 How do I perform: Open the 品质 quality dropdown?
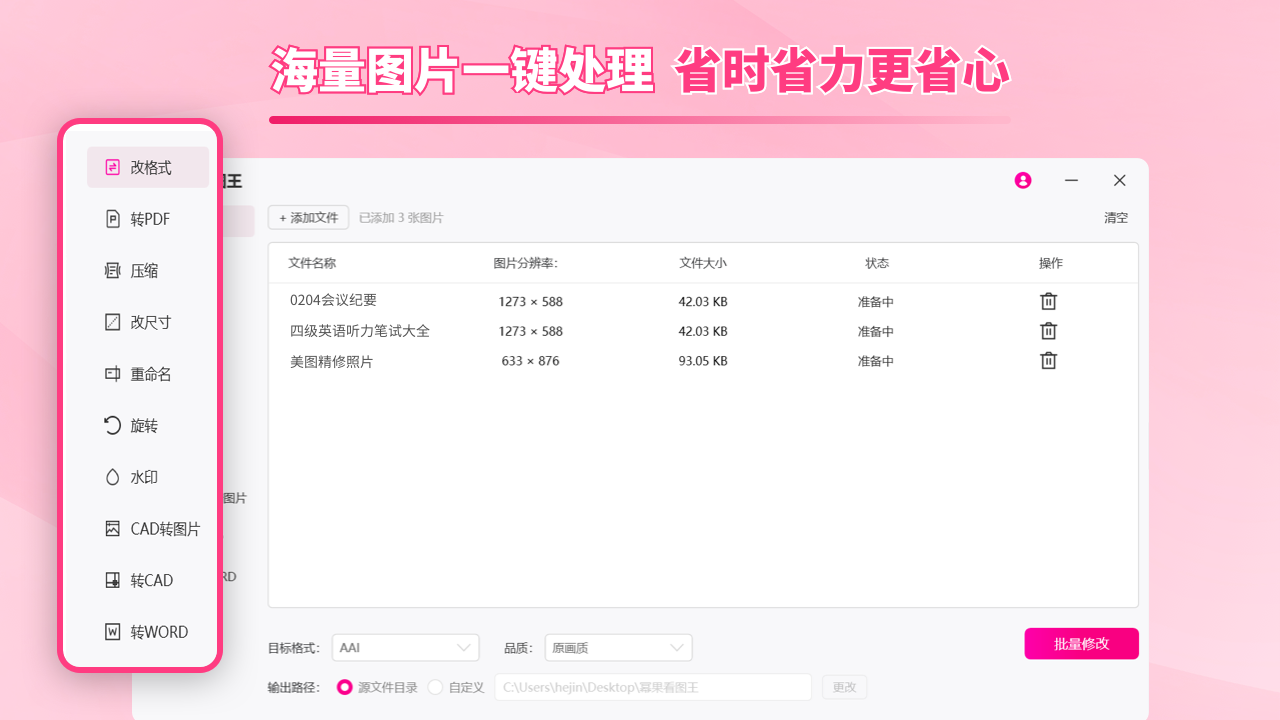click(618, 647)
